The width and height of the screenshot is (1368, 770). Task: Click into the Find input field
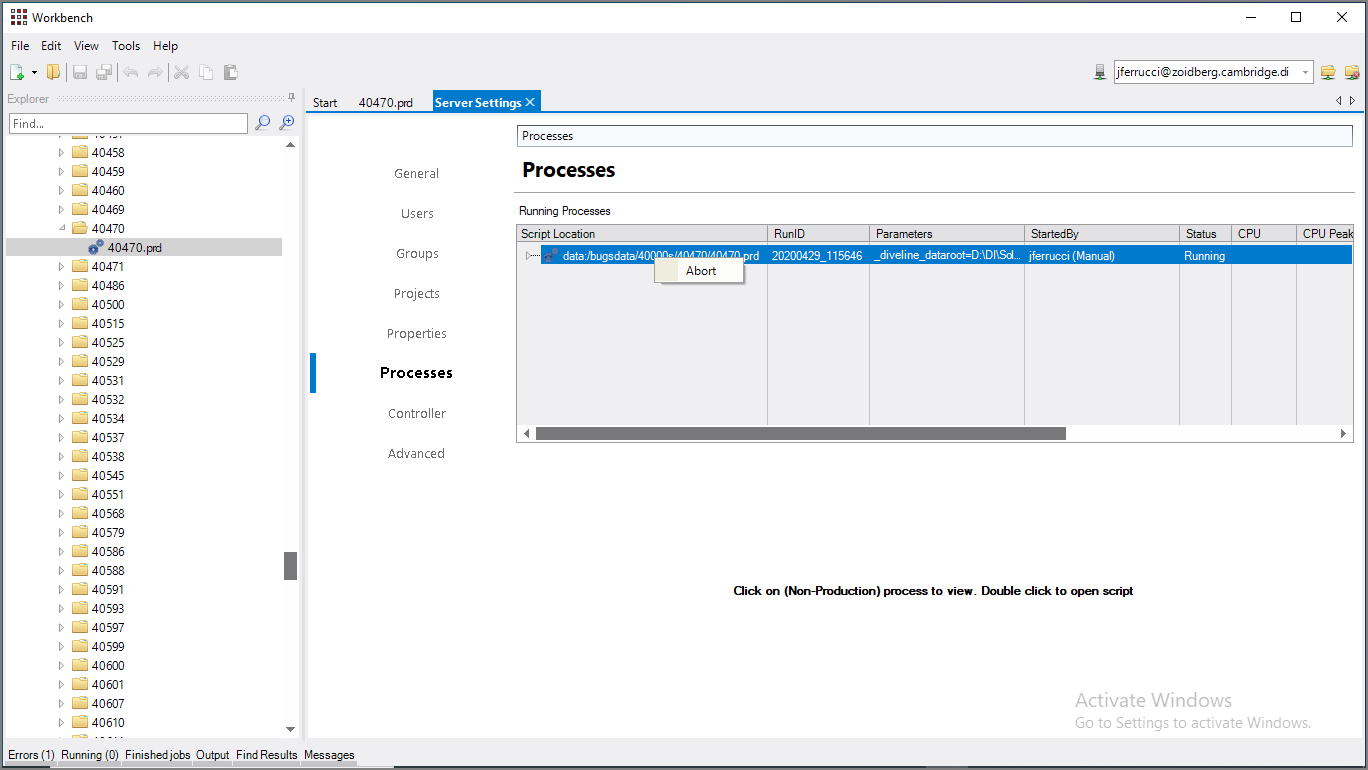(128, 123)
